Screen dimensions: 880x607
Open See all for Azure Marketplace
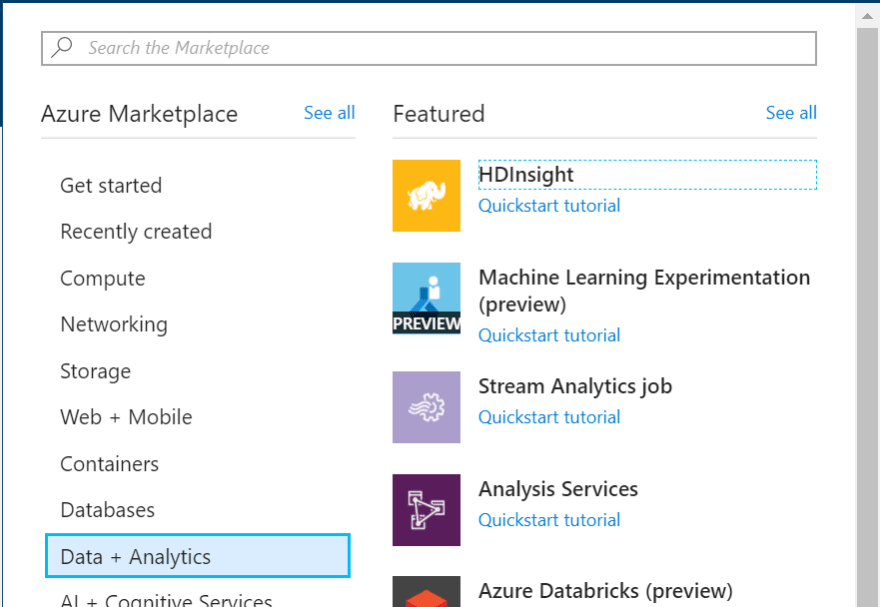coord(329,113)
